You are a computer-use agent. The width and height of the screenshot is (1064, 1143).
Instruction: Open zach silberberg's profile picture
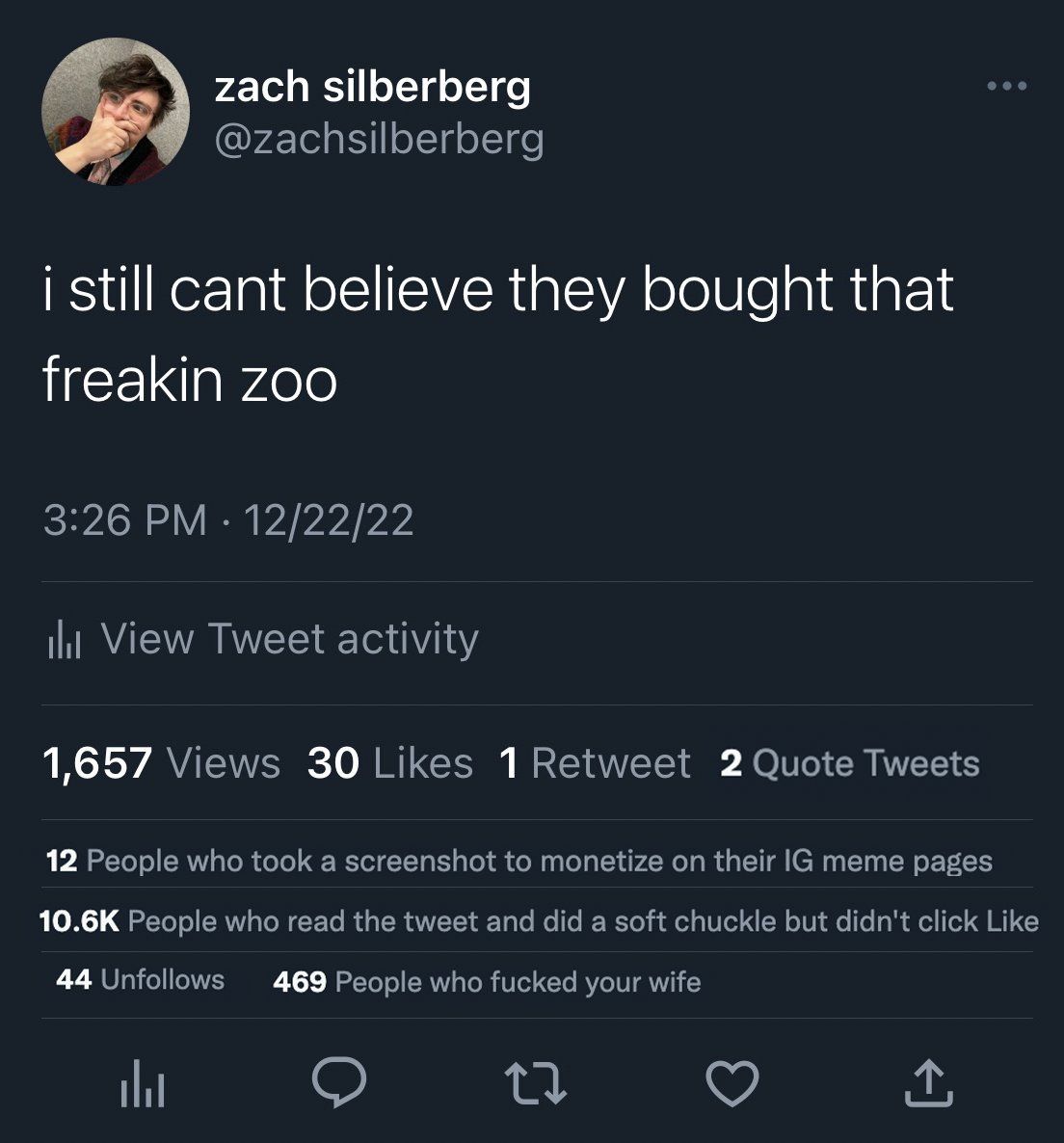(115, 111)
